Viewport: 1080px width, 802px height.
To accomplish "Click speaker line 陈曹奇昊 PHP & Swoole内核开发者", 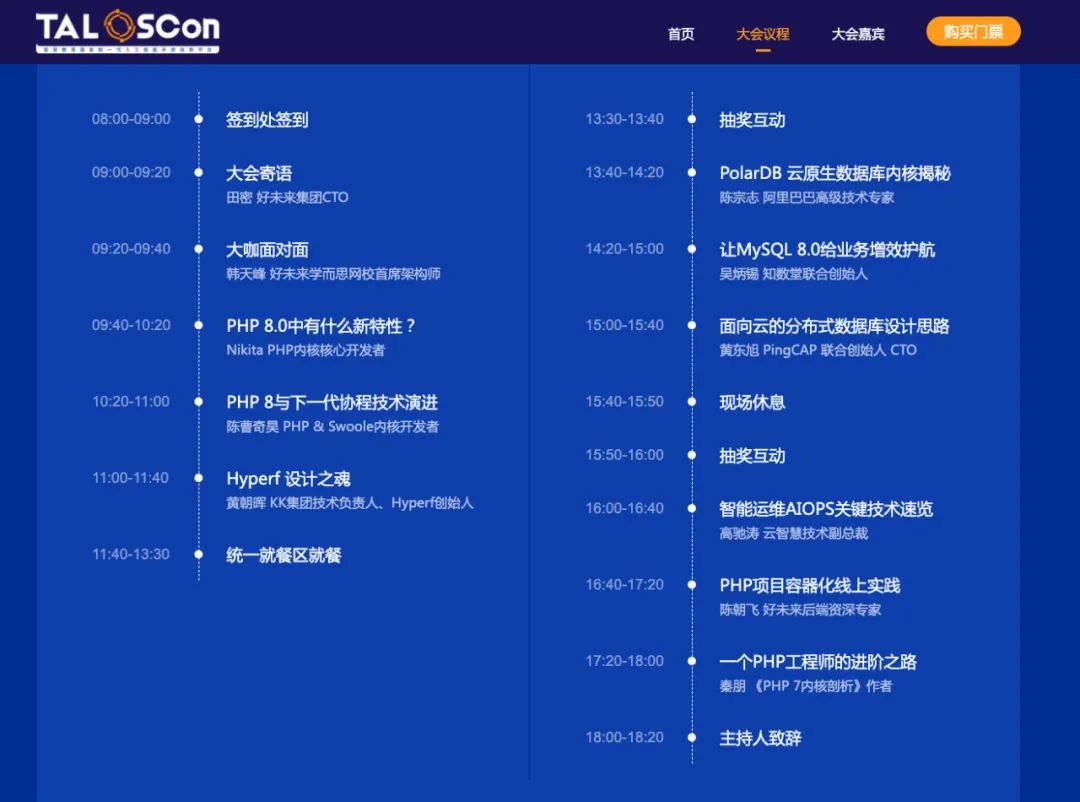I will (333, 426).
